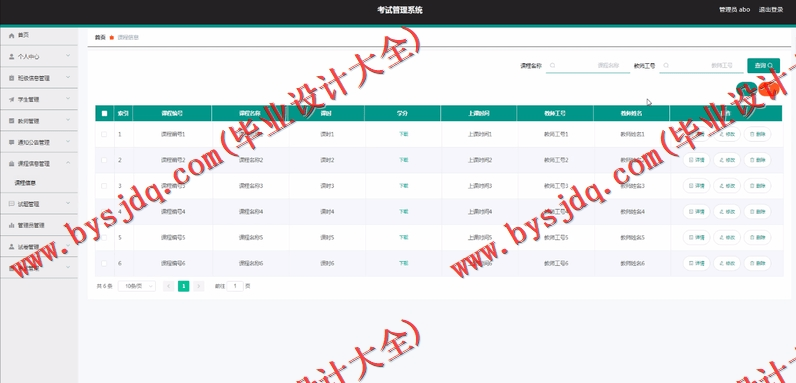Click 下载 link in row 课程编号1
This screenshot has height=383, width=796.
[x=403, y=135]
